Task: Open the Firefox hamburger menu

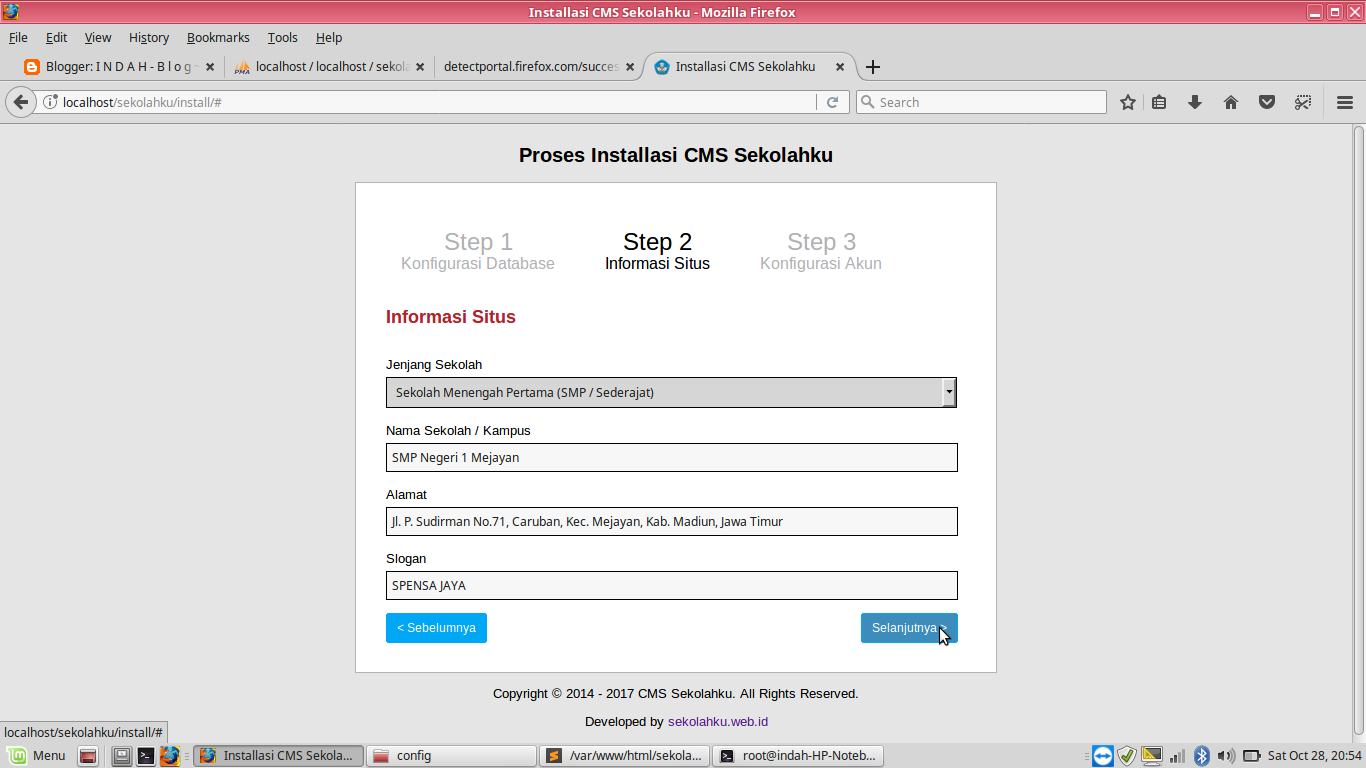Action: (x=1344, y=101)
